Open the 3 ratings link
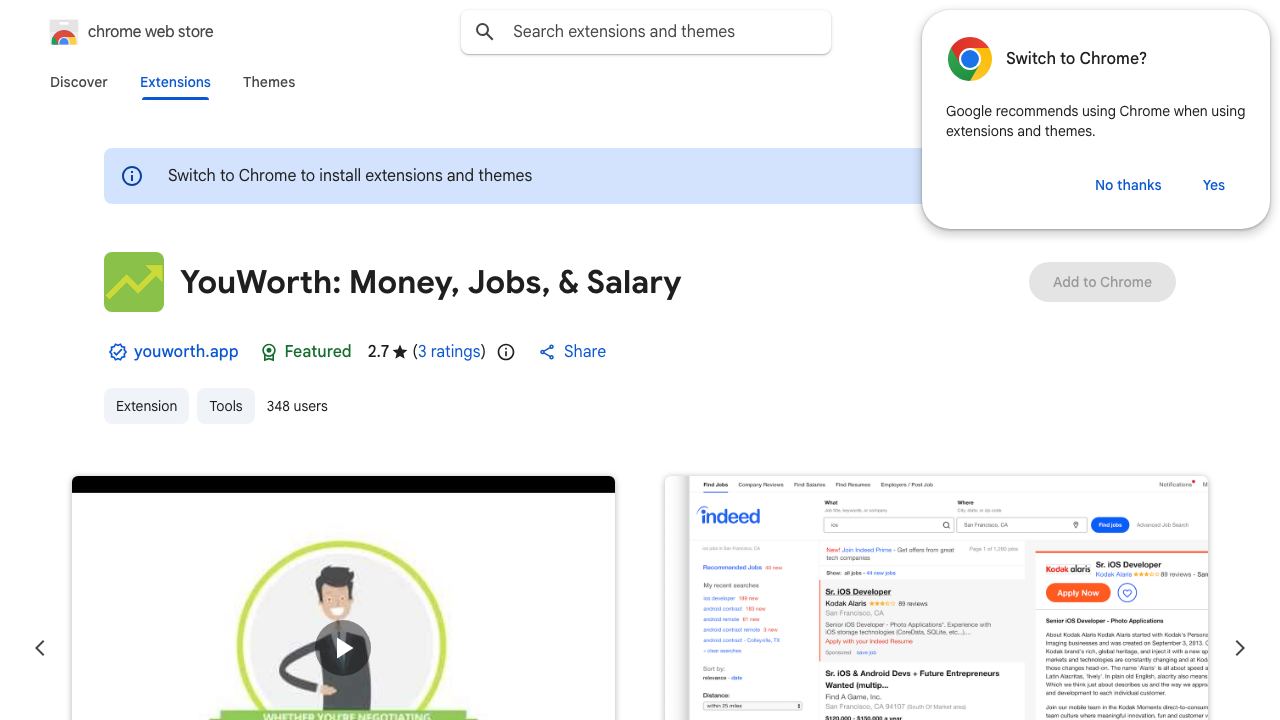Image resolution: width=1280 pixels, height=720 pixels. click(449, 351)
